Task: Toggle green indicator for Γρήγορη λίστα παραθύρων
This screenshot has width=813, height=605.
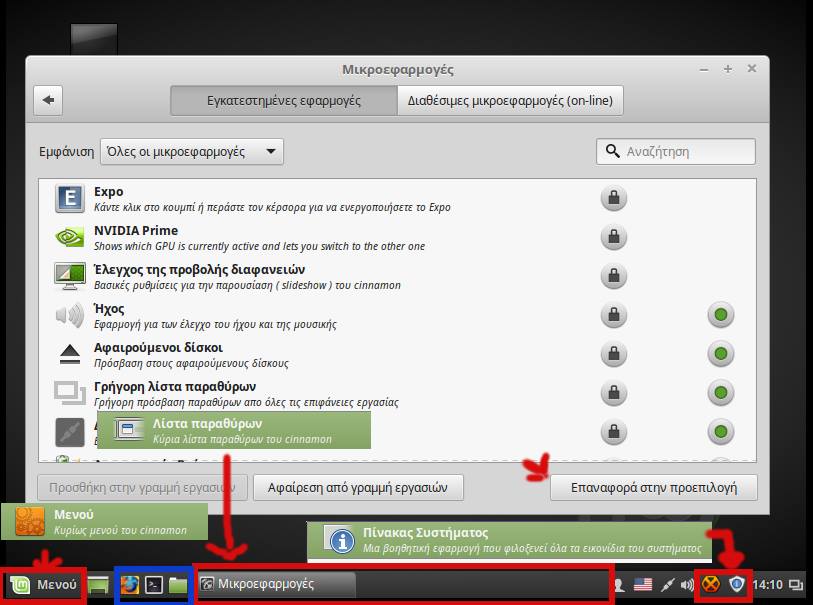Action: coord(719,393)
